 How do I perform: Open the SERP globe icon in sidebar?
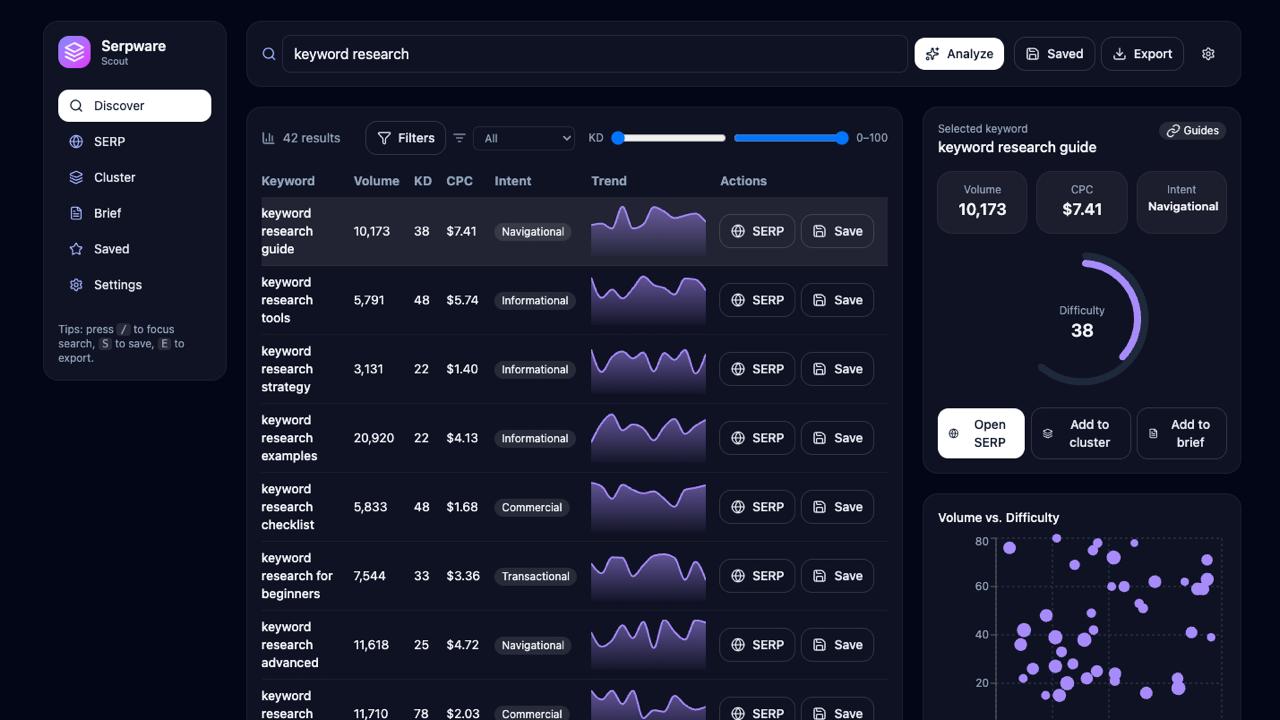click(76, 141)
